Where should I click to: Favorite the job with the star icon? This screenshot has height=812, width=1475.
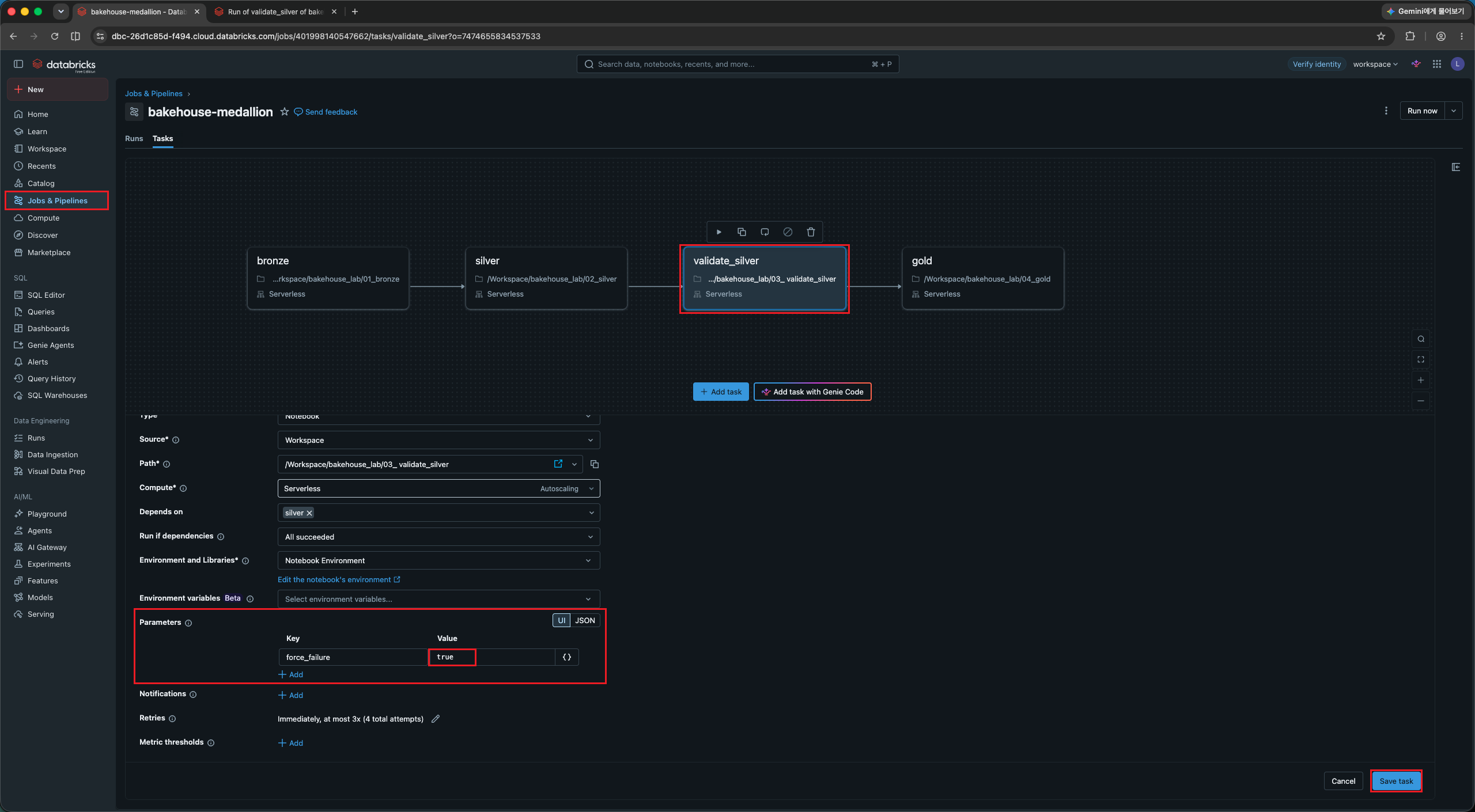(x=284, y=112)
